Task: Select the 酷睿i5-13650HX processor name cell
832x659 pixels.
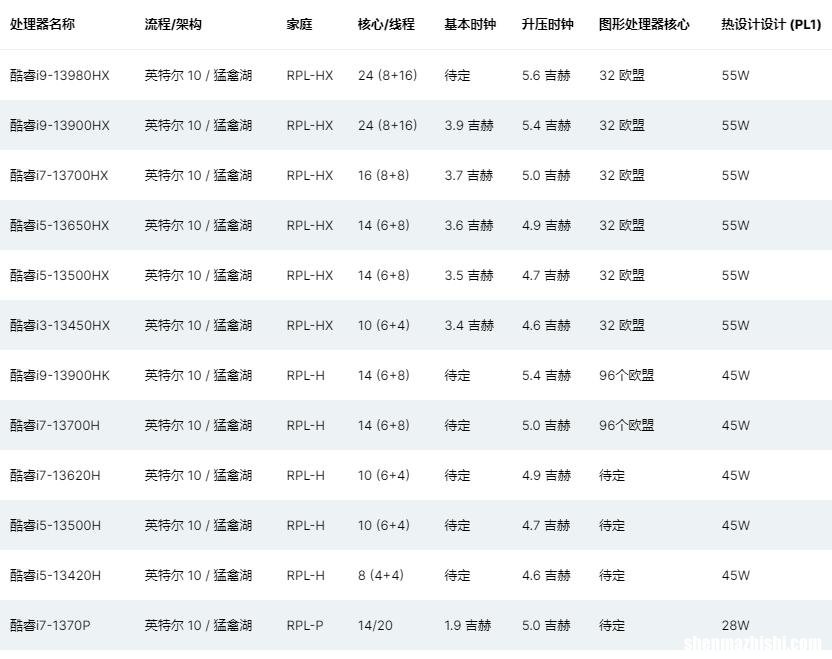Action: 59,225
